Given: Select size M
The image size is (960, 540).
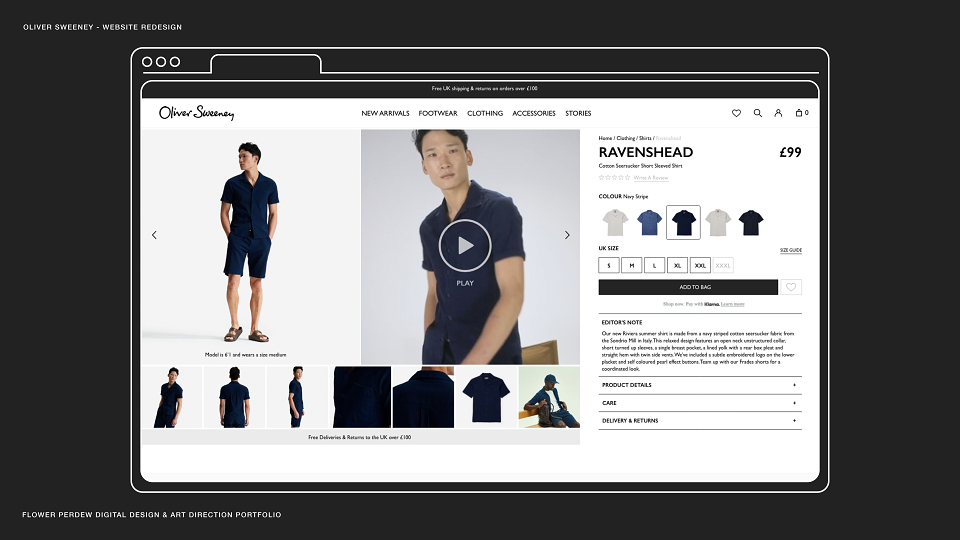Looking at the screenshot, I should (x=632, y=266).
